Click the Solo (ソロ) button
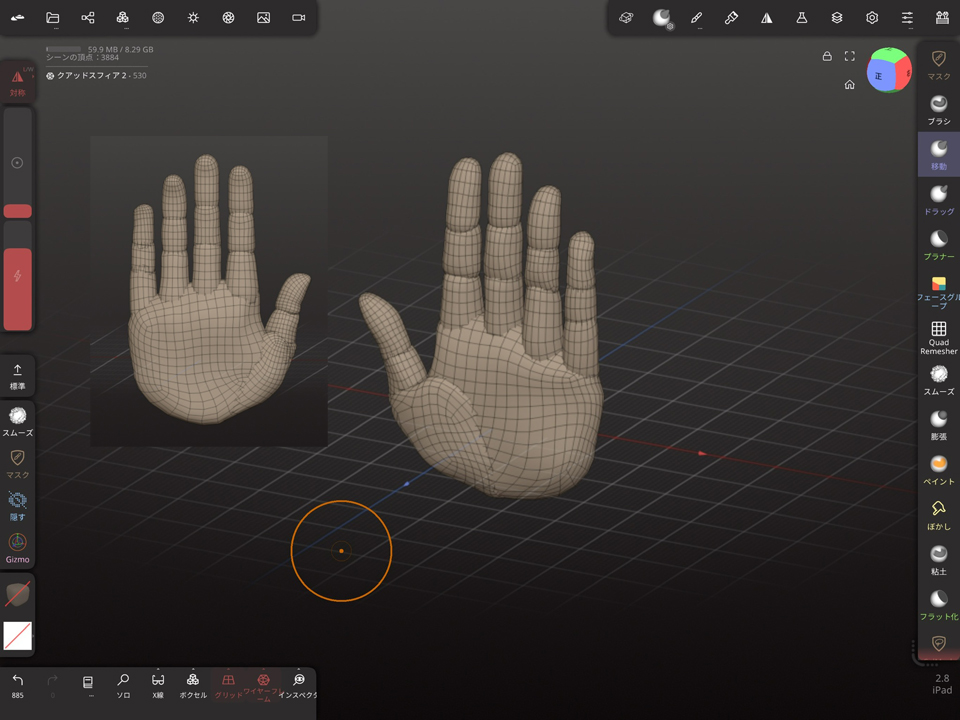 click(123, 686)
